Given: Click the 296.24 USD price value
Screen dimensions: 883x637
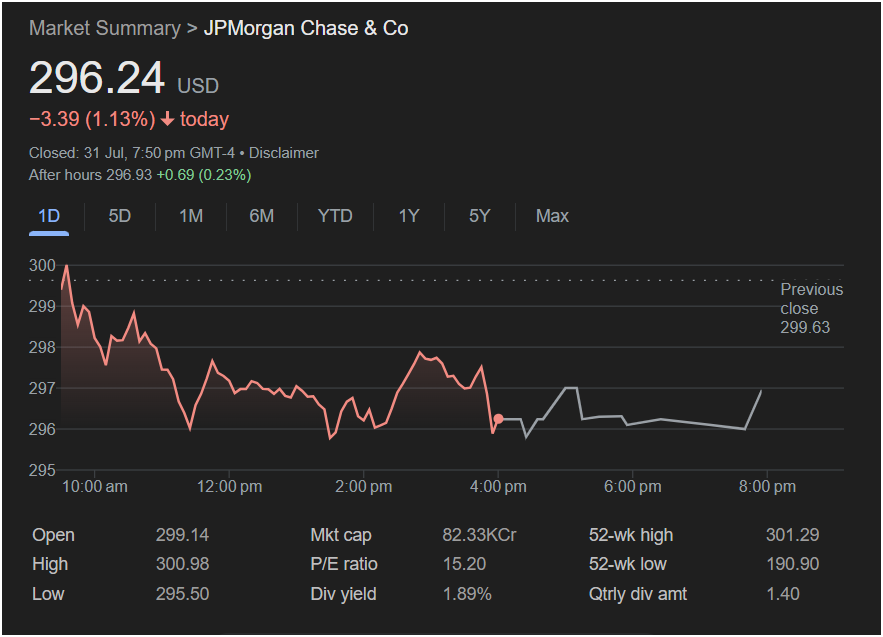Looking at the screenshot, I should tap(97, 79).
